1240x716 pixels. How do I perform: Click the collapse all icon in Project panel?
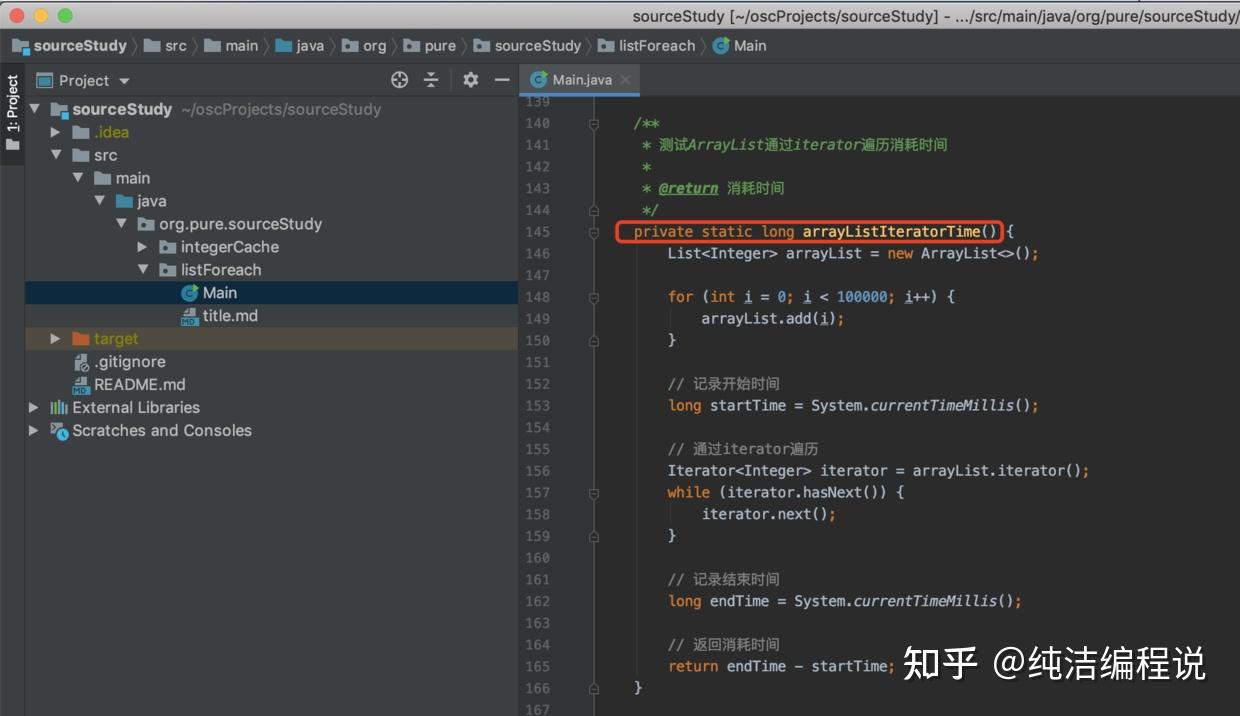coord(431,80)
